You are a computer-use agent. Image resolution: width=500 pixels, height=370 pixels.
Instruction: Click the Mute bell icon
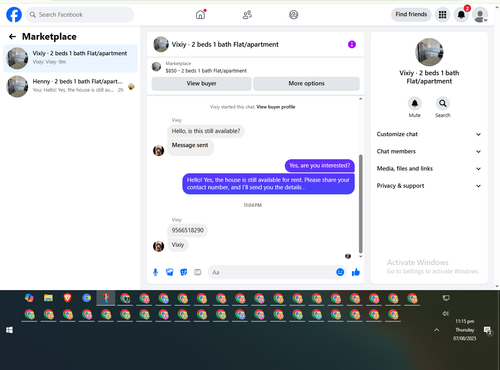(415, 103)
